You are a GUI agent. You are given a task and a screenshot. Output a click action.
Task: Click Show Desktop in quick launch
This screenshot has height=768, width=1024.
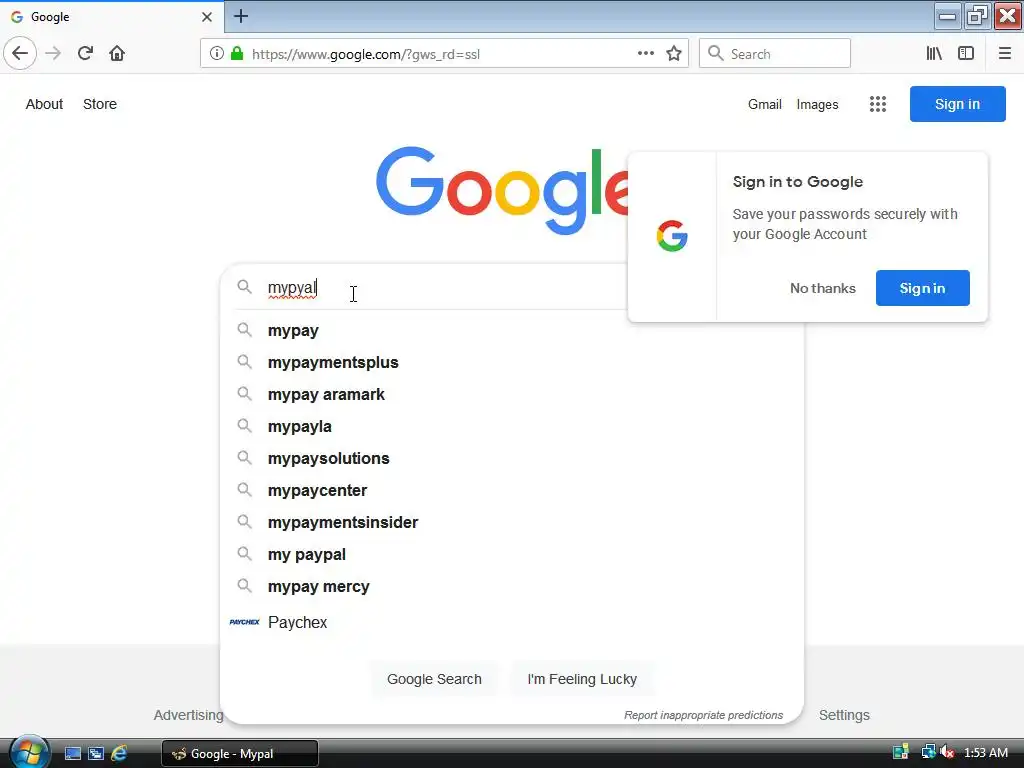click(72, 754)
